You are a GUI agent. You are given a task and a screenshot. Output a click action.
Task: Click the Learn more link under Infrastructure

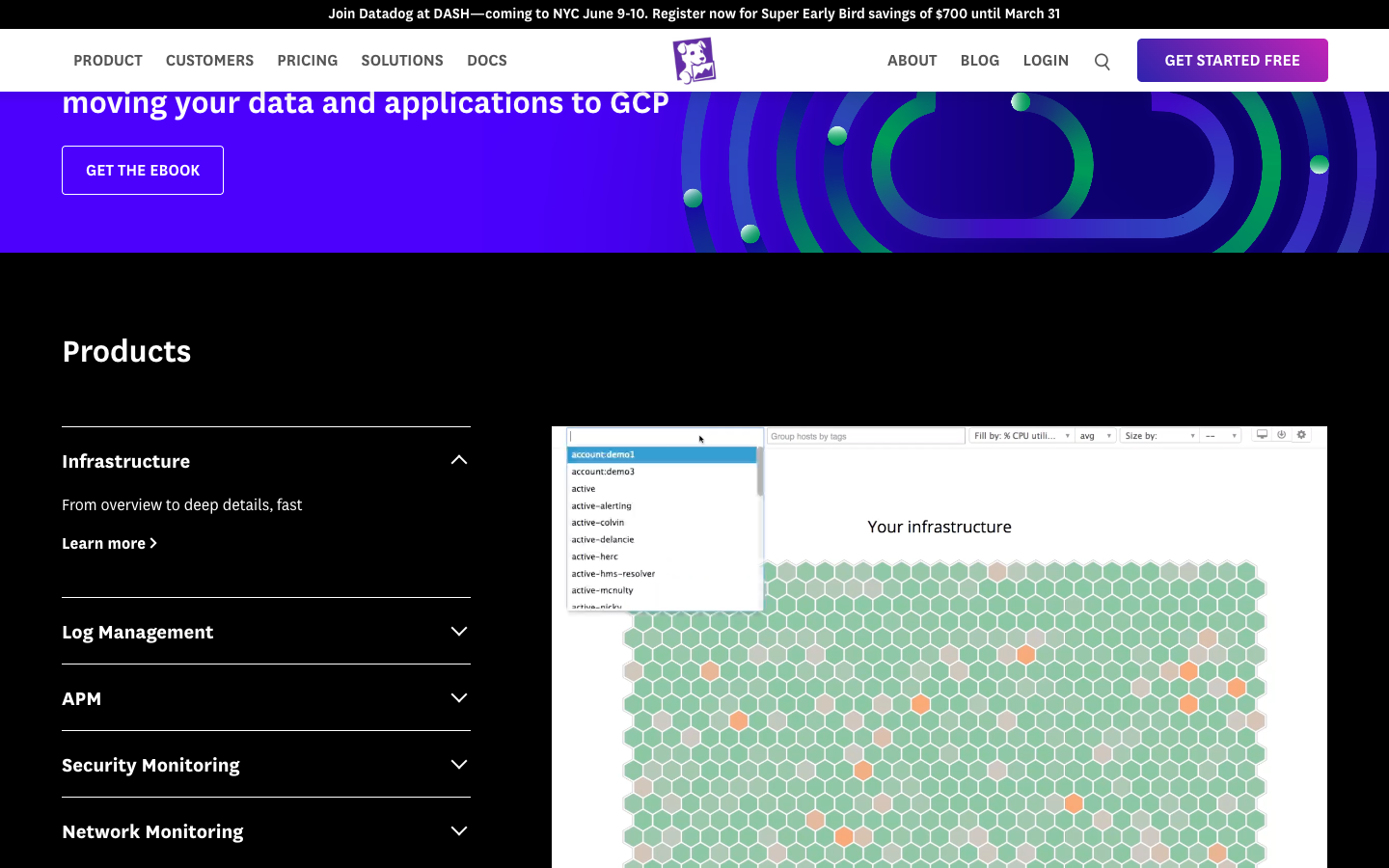(x=109, y=543)
